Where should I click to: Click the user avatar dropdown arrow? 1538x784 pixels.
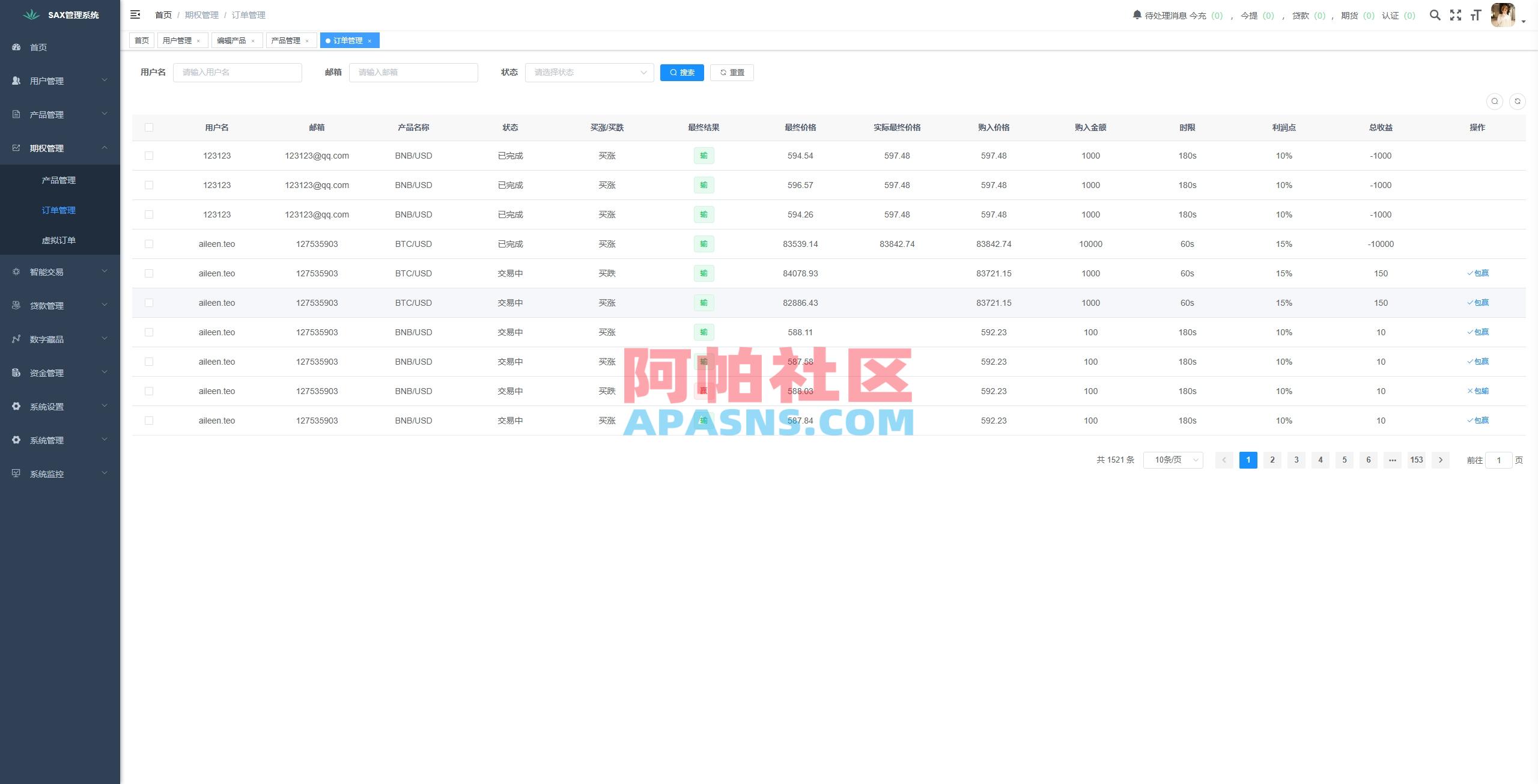(1527, 21)
